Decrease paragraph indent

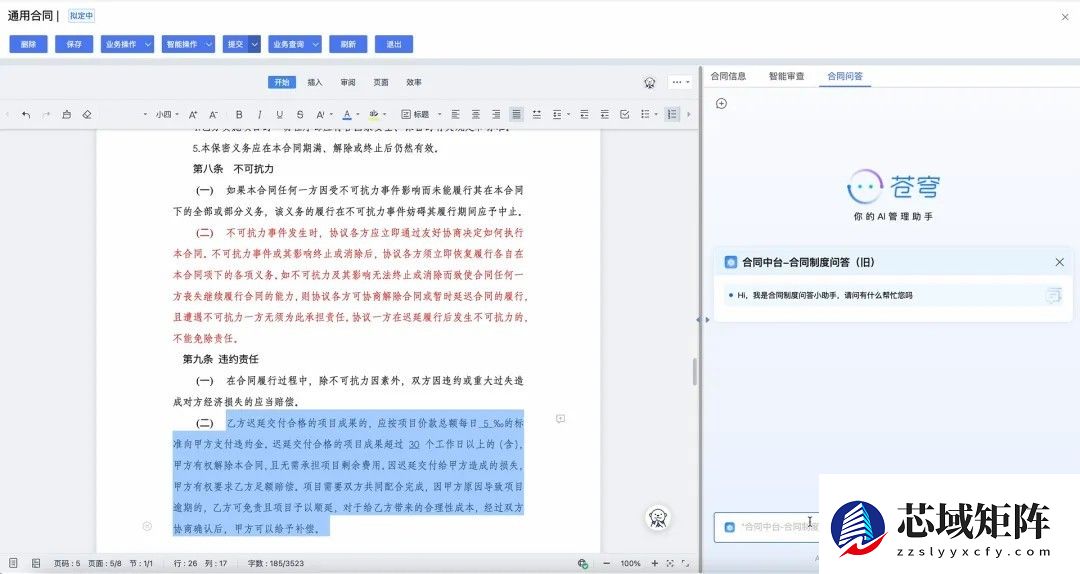(584, 114)
